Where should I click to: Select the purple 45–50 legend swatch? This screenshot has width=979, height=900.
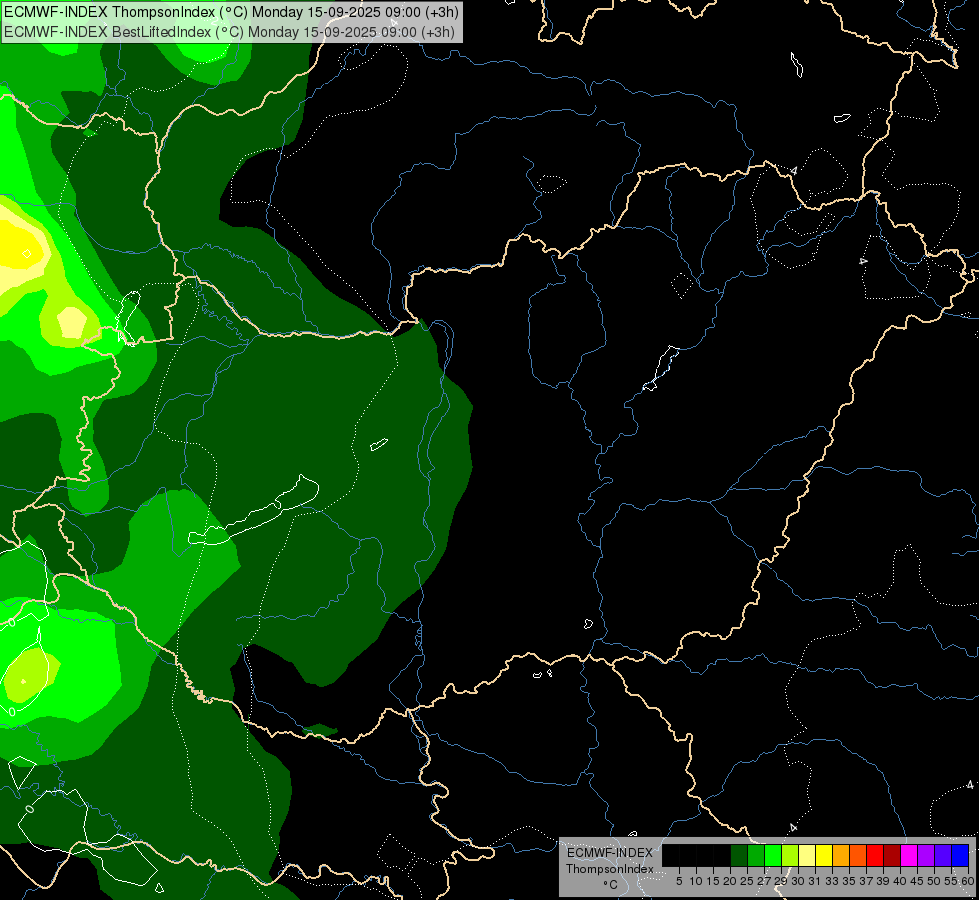(x=926, y=855)
